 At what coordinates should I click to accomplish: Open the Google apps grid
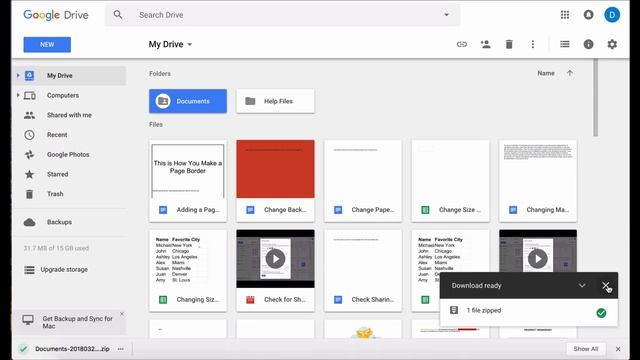[x=565, y=15]
